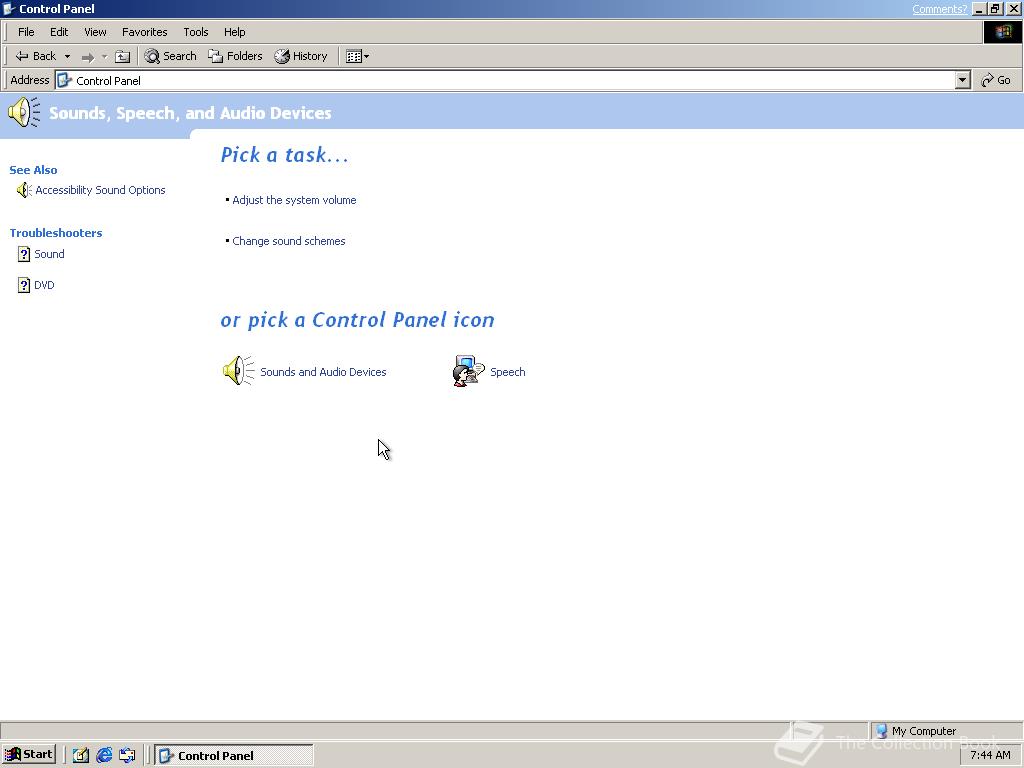Close the Control Panel window

click(x=1013, y=9)
